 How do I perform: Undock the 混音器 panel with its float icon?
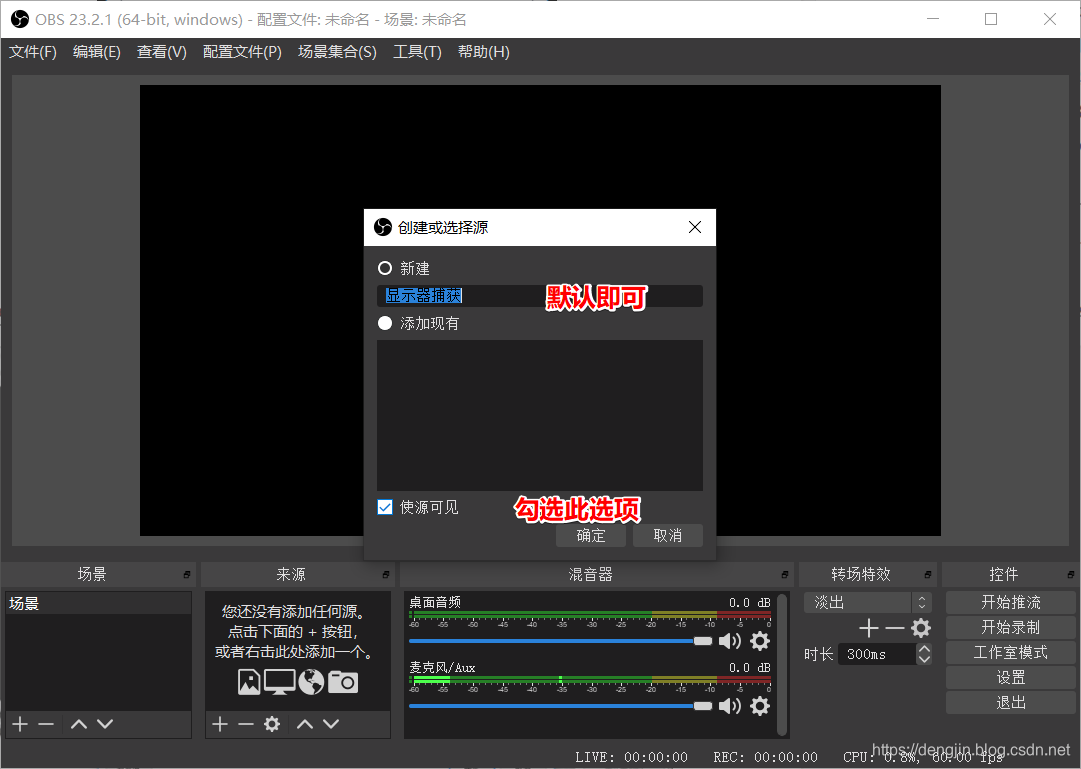coord(785,575)
